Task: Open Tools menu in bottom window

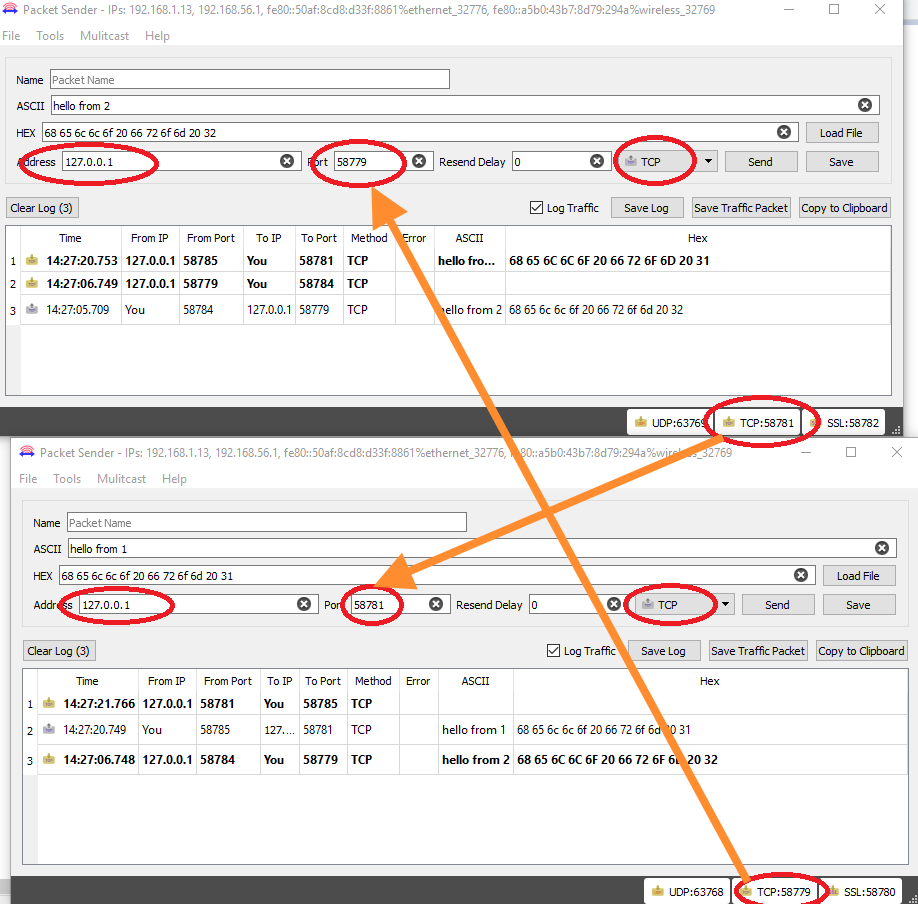Action: click(x=67, y=479)
